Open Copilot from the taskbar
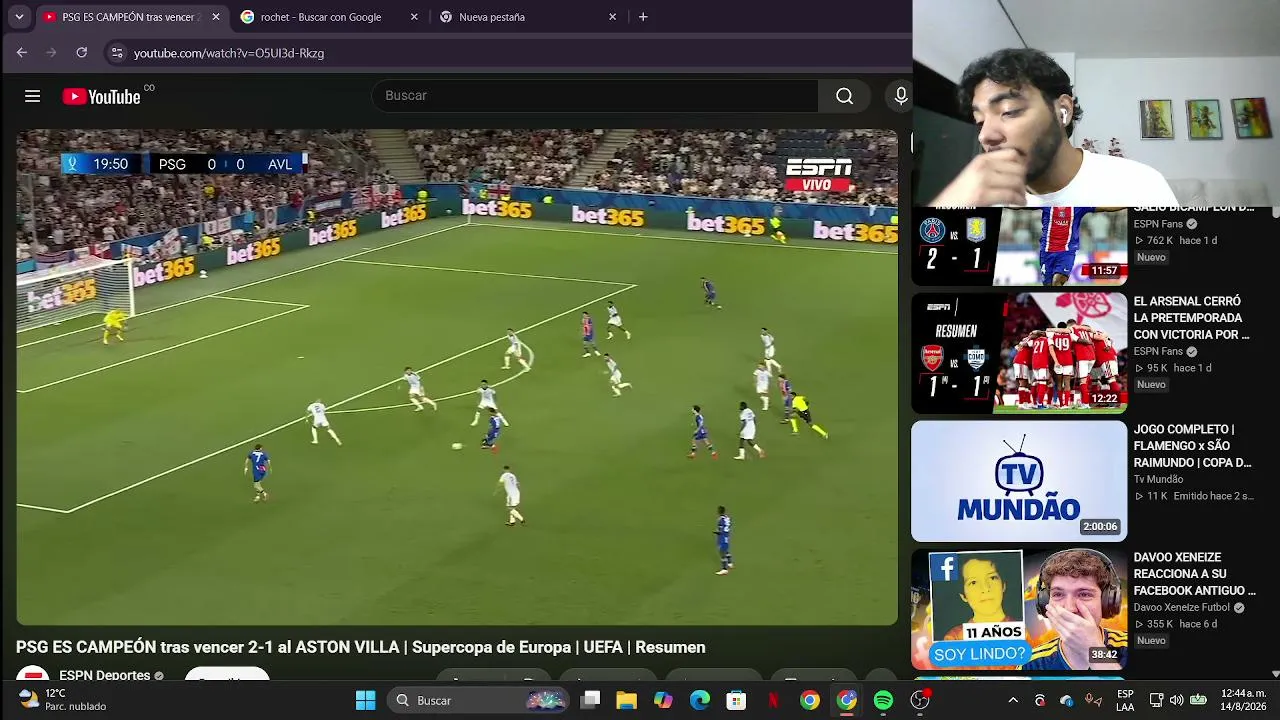 [x=663, y=700]
